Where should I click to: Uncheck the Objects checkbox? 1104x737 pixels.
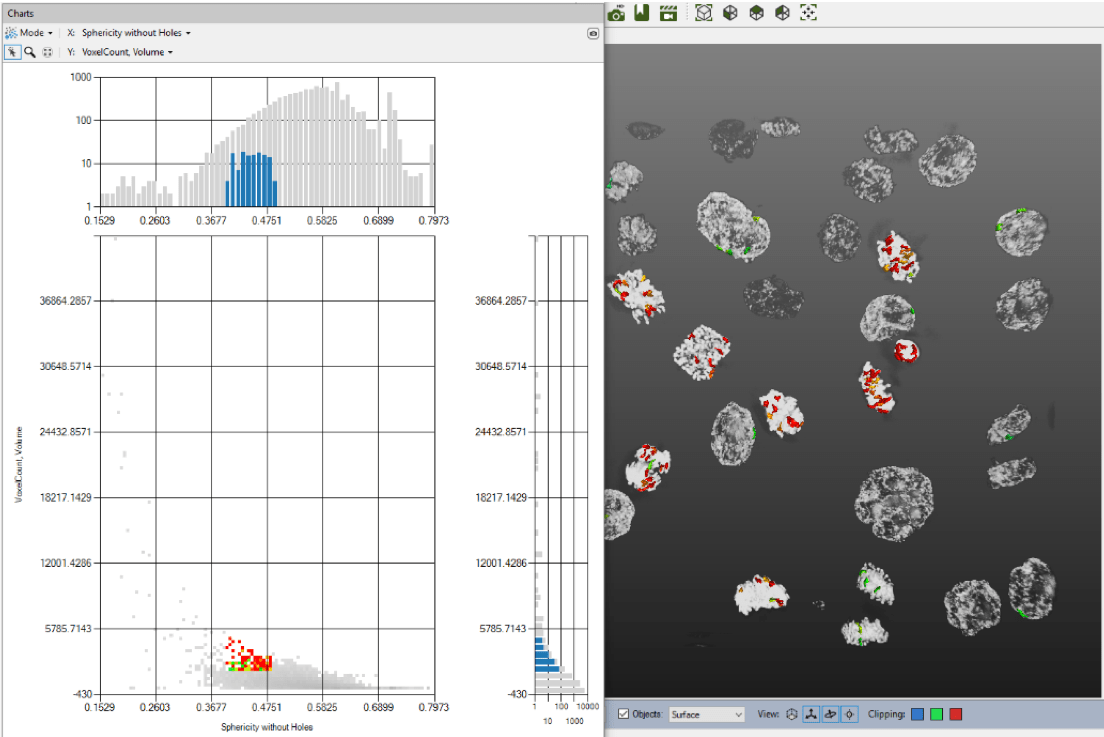(x=624, y=714)
